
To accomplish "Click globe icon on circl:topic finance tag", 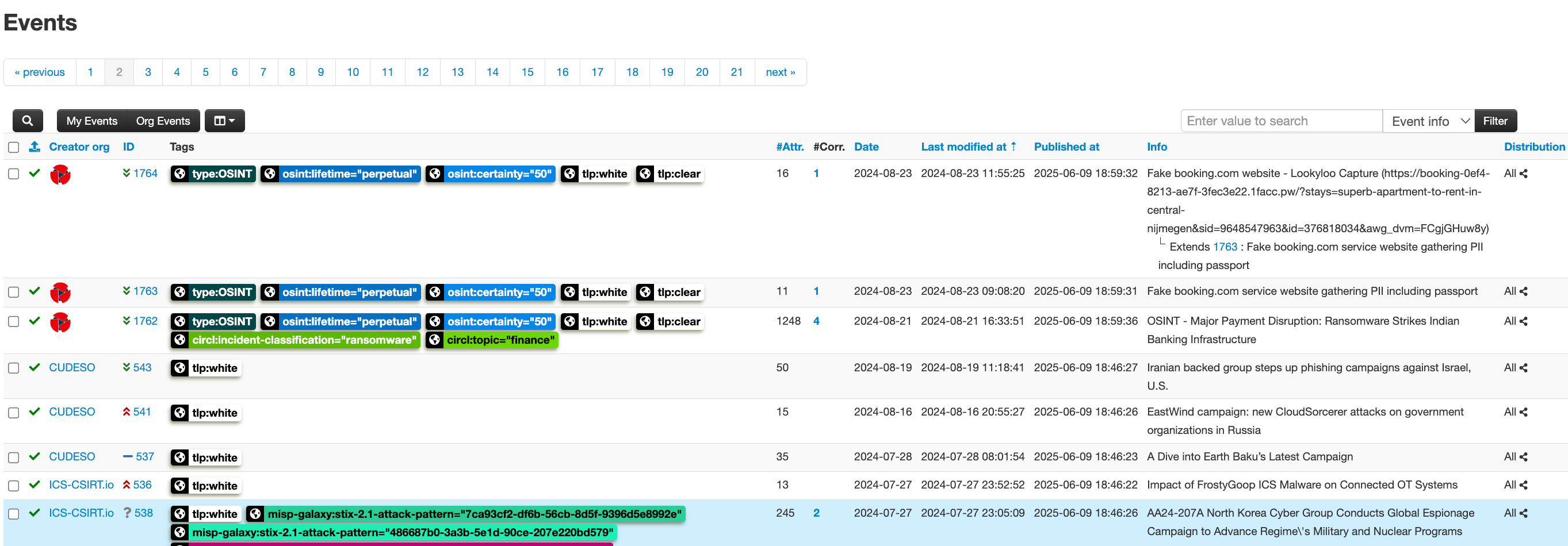I will pyautogui.click(x=435, y=340).
